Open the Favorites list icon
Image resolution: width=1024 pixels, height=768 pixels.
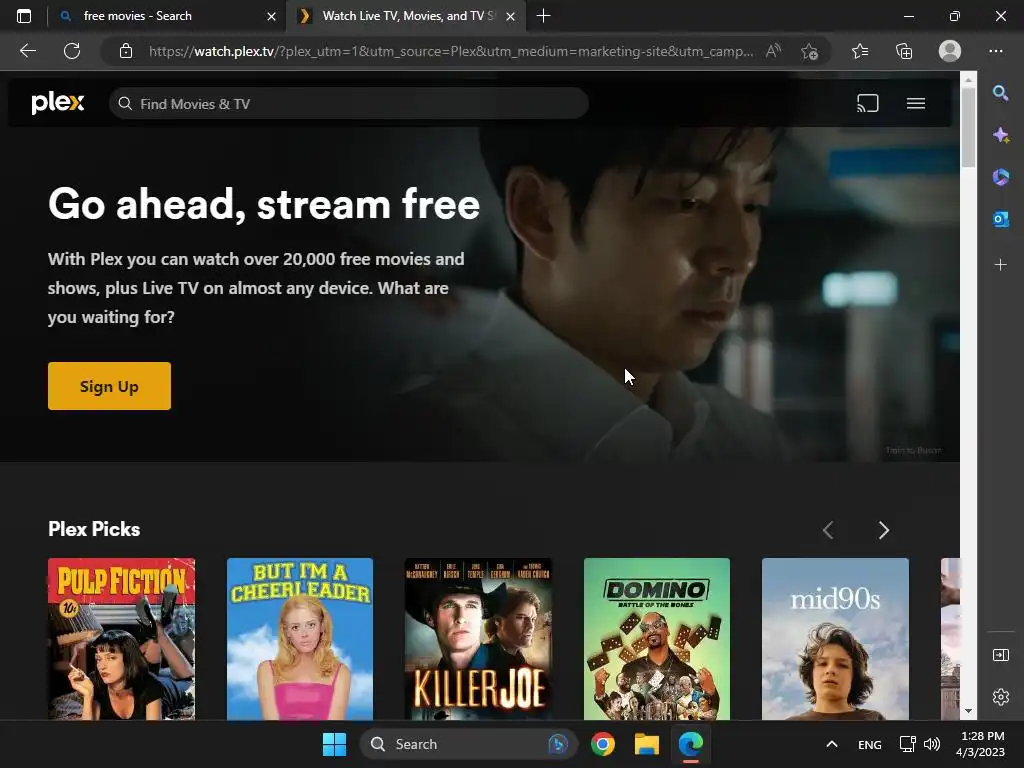pyautogui.click(x=860, y=51)
